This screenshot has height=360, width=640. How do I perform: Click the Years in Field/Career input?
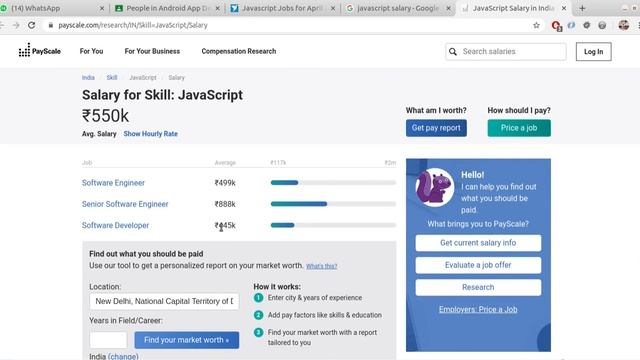[x=108, y=340]
